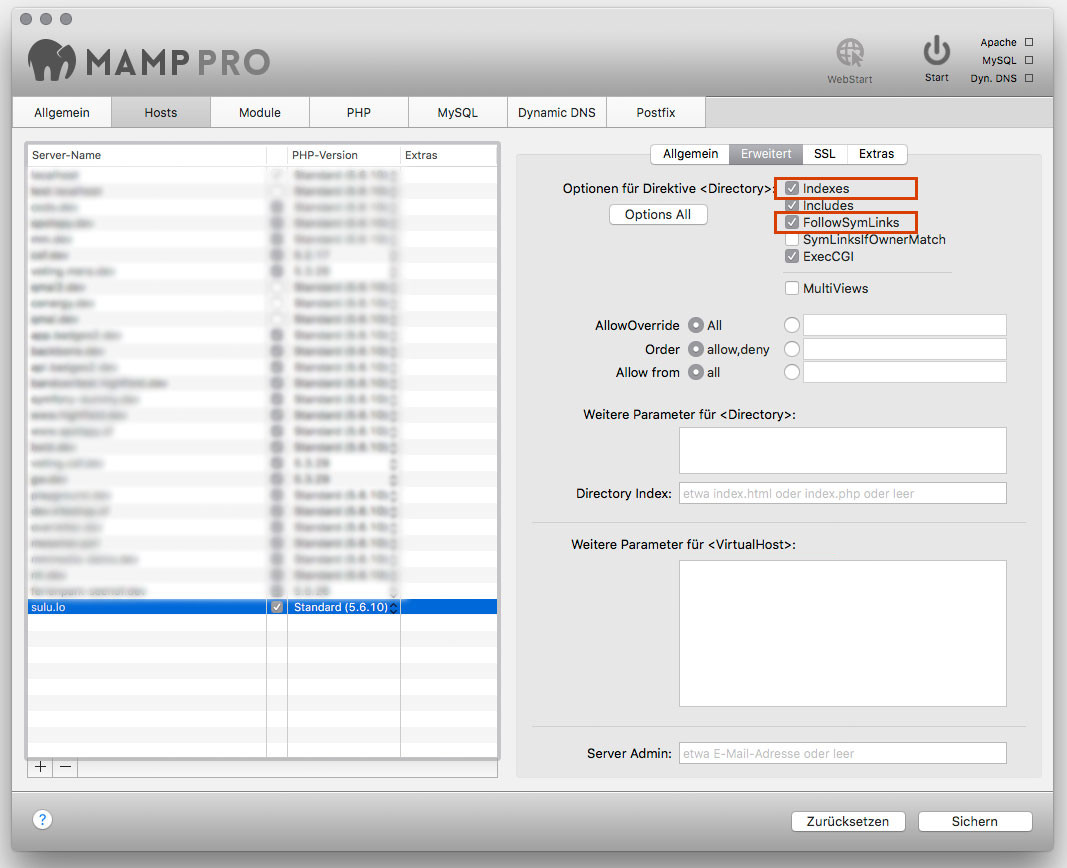Switch to the Allgemein main tab
Screen dimensions: 1067x868
pos(62,112)
